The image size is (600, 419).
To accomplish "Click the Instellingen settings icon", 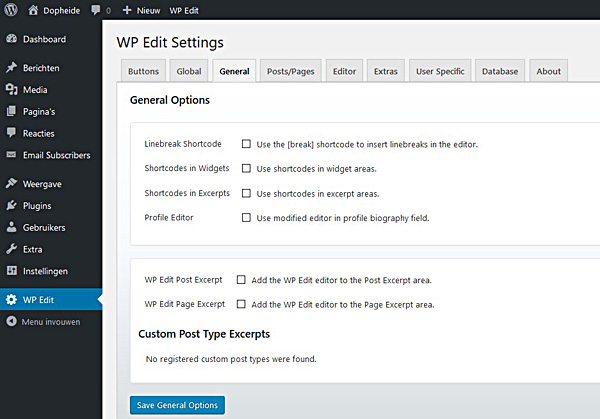I will (11, 271).
